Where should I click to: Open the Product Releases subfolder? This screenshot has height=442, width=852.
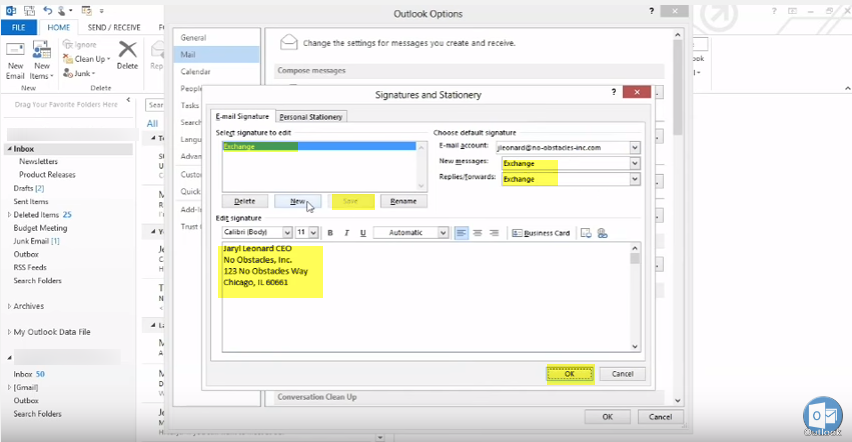point(47,175)
